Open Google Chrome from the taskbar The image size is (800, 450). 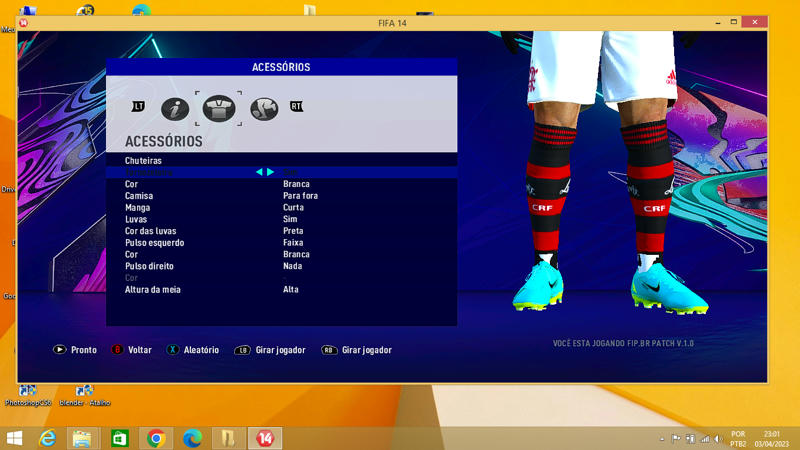(x=156, y=438)
